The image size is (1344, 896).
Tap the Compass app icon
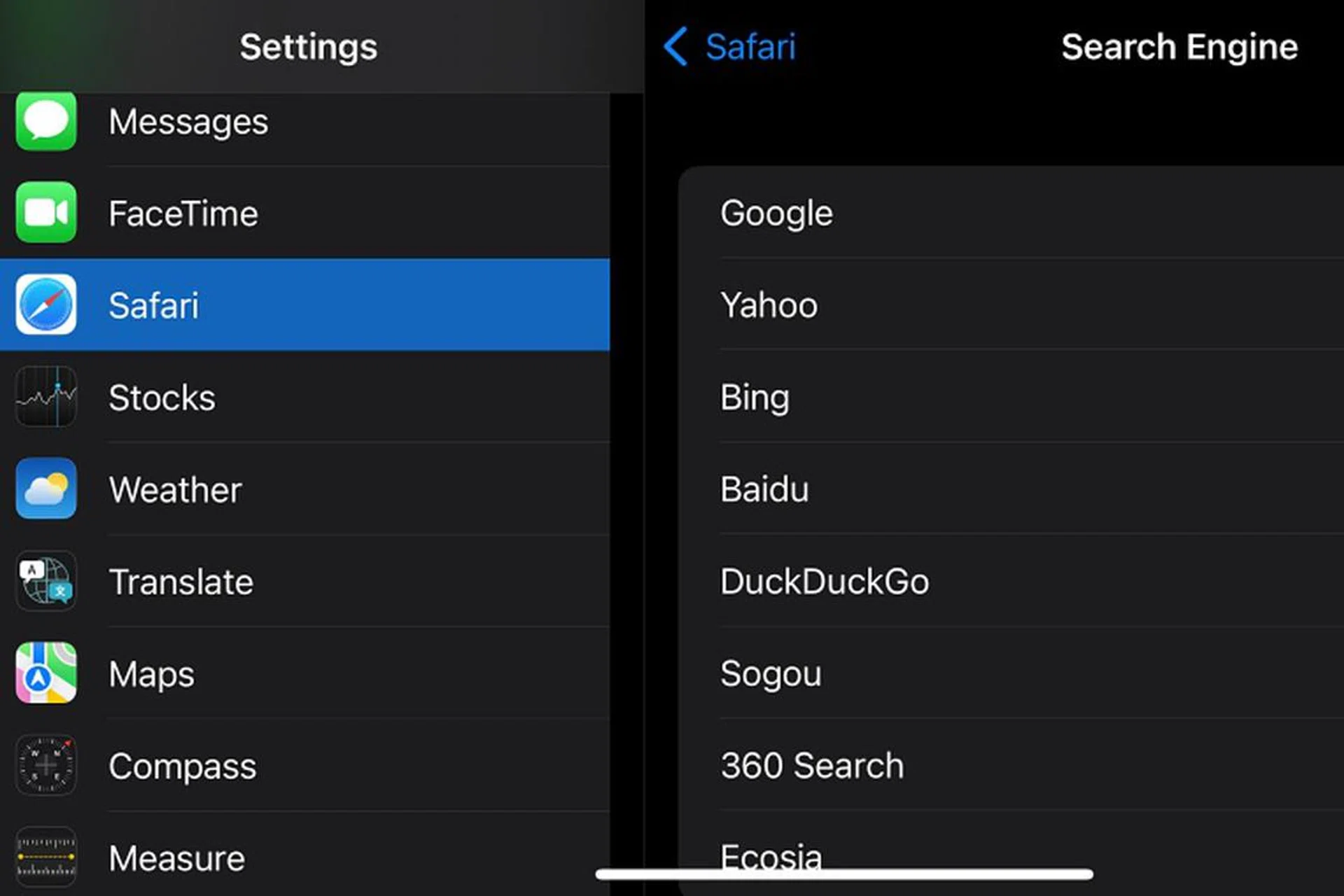pos(46,765)
